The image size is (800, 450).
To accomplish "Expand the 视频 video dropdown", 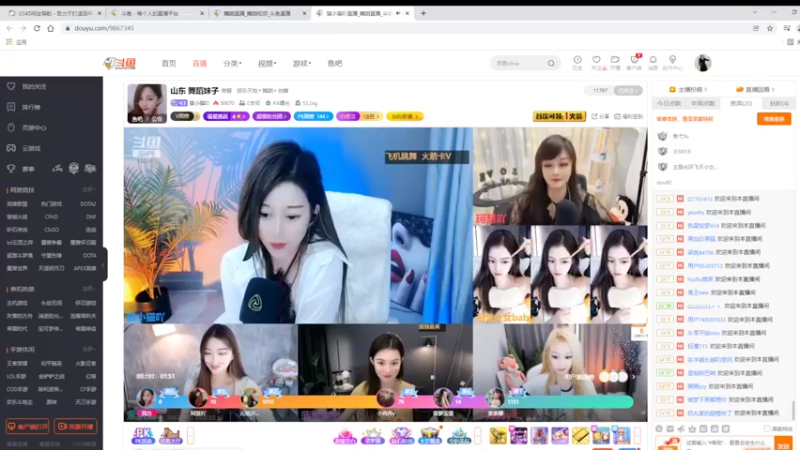I will (267, 63).
